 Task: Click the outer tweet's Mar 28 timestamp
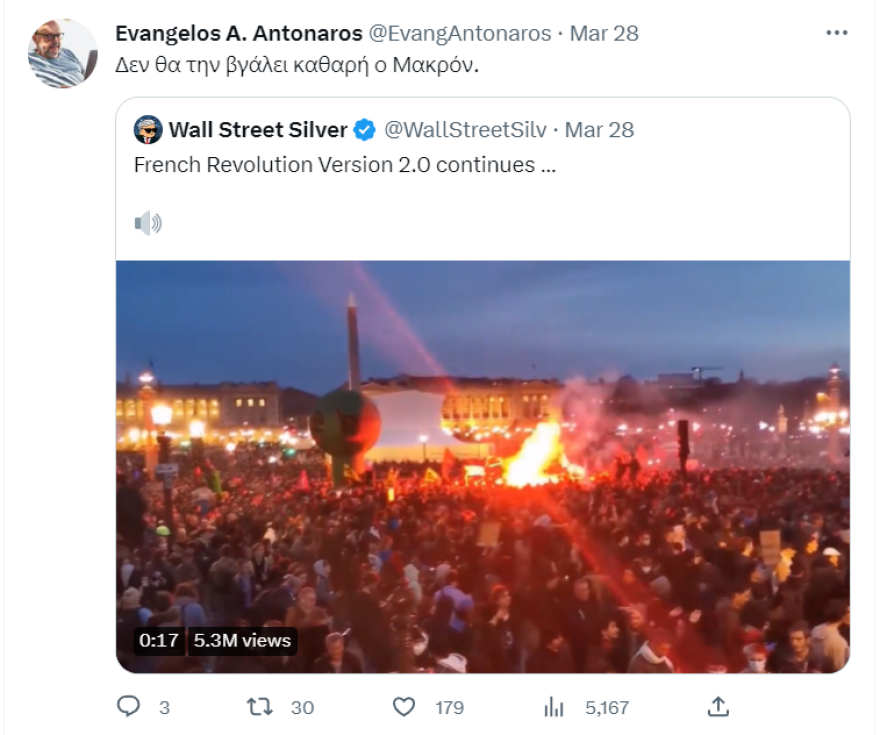click(x=604, y=33)
